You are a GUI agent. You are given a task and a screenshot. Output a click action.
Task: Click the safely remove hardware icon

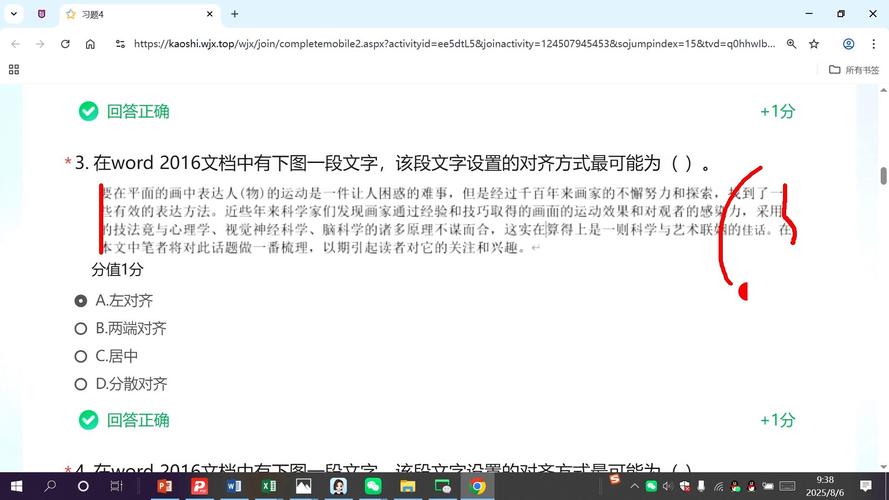pos(701,486)
